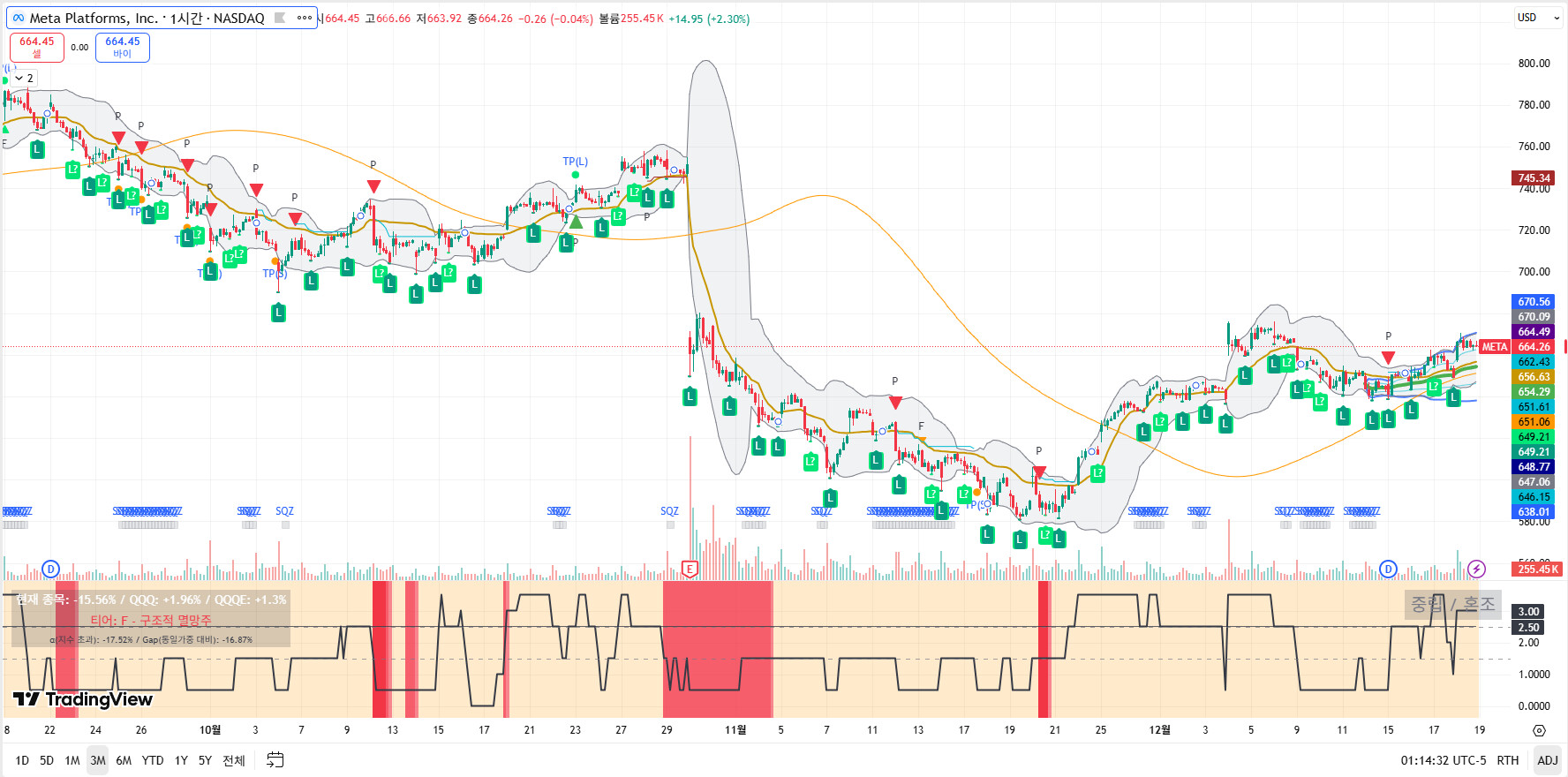Select the 6M time range
Image resolution: width=1568 pixels, height=777 pixels.
pyautogui.click(x=124, y=760)
